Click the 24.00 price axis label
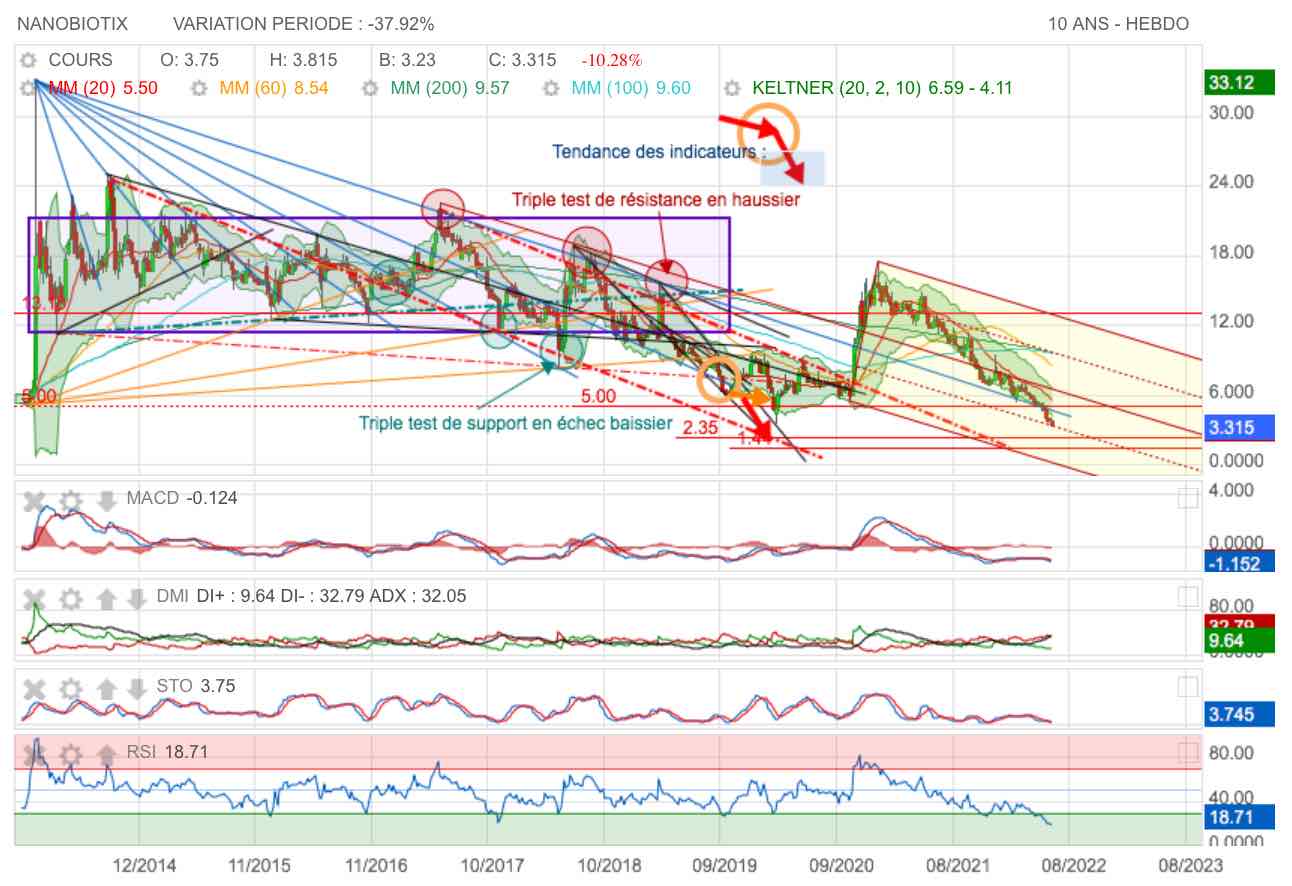 1232,182
